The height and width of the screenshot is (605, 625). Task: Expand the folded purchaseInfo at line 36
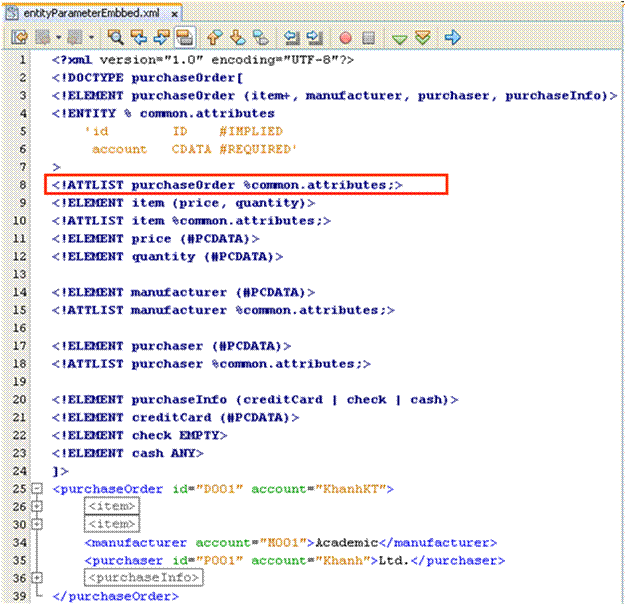point(37,578)
